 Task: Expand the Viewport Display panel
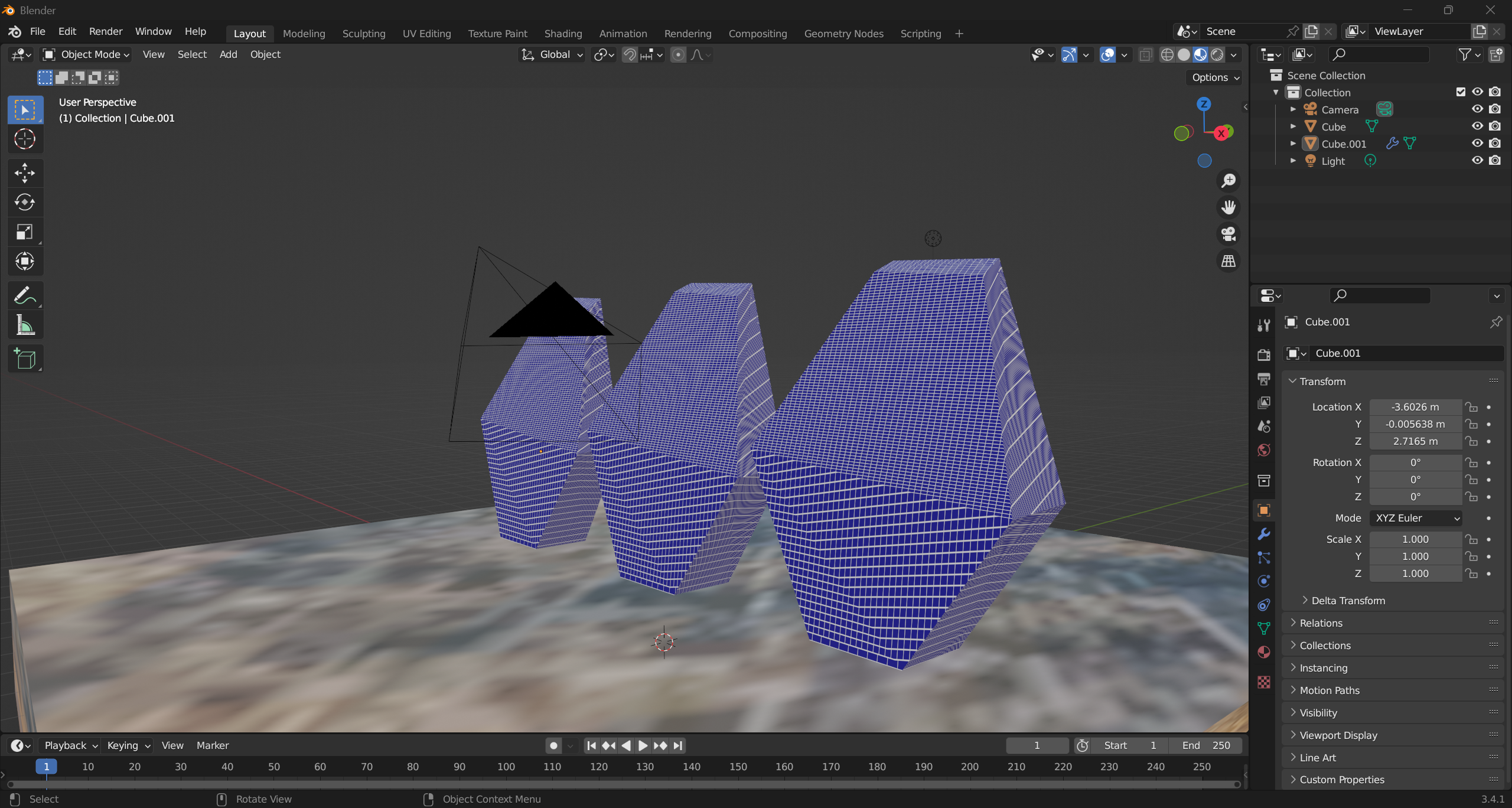(x=1338, y=735)
